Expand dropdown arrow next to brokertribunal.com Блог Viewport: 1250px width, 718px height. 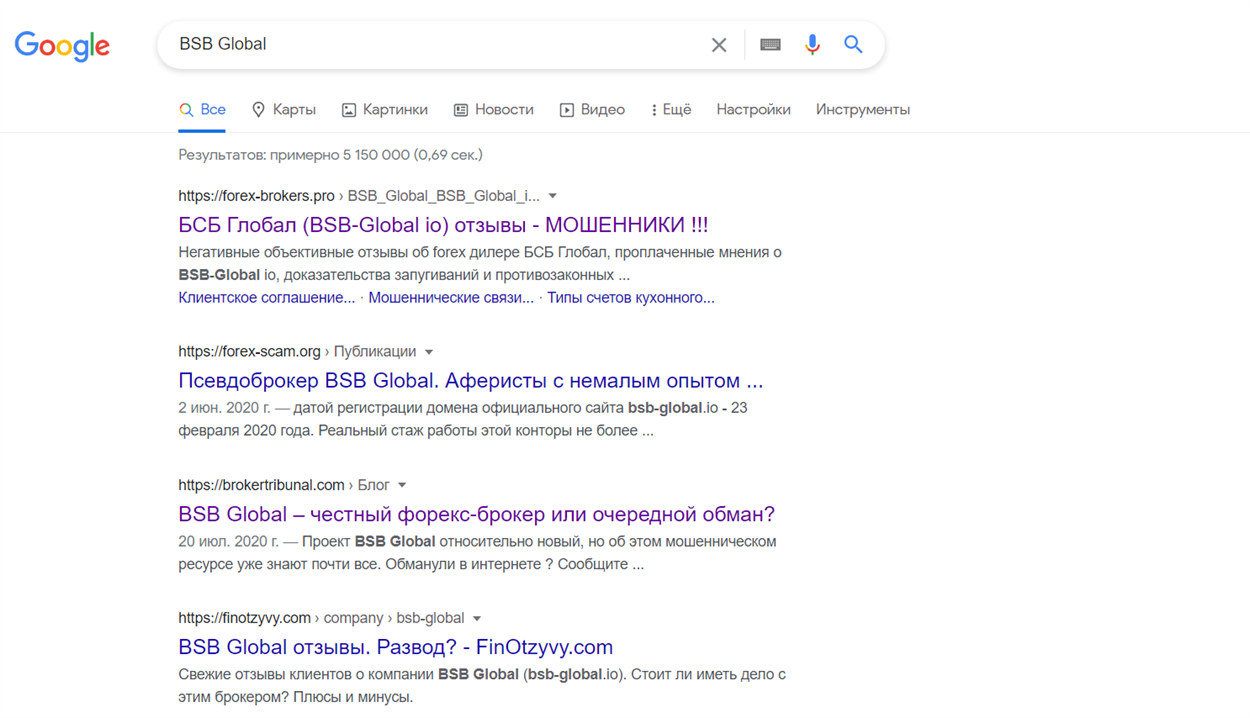402,485
